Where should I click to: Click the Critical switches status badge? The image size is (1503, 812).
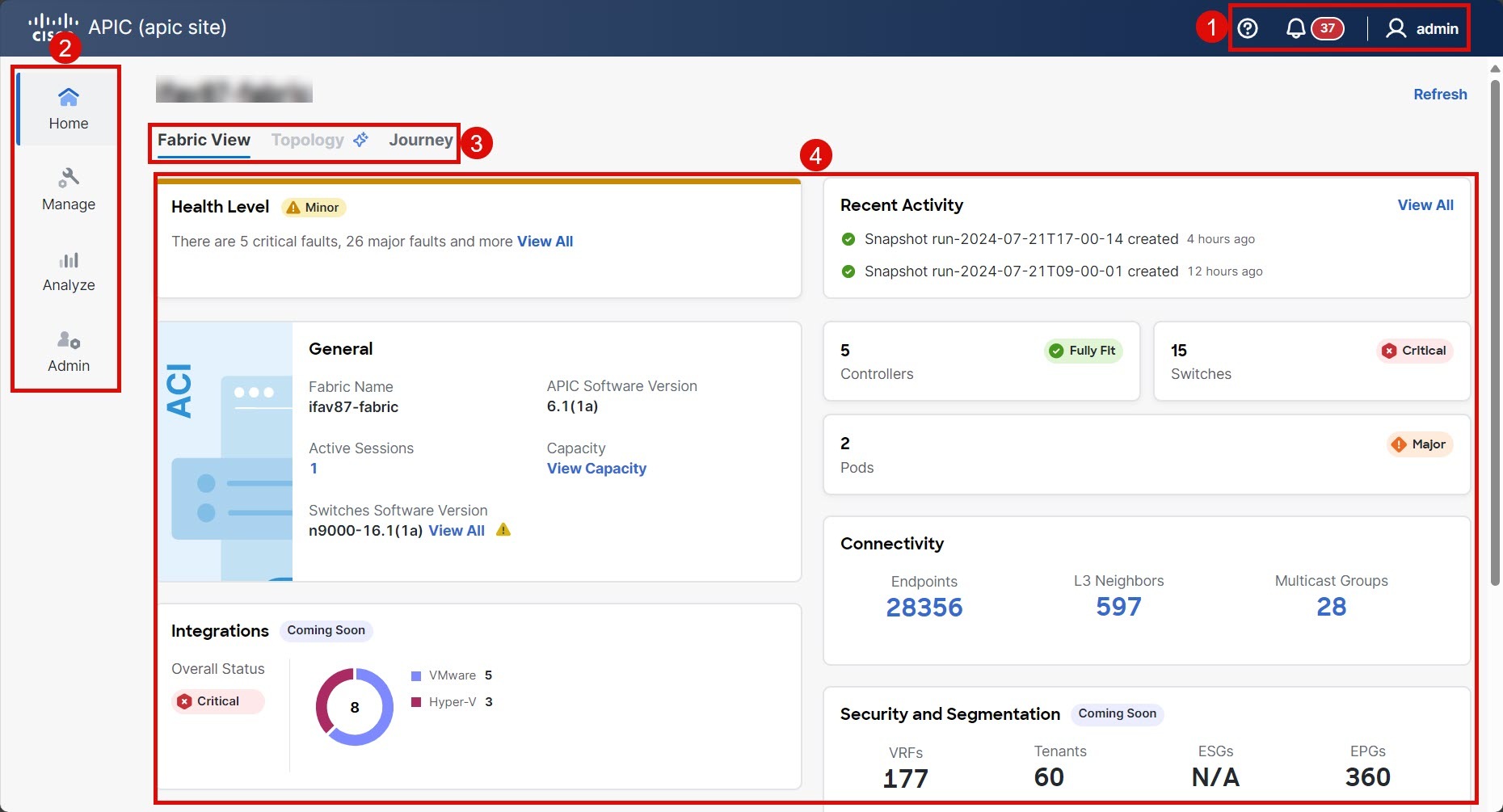click(1415, 351)
